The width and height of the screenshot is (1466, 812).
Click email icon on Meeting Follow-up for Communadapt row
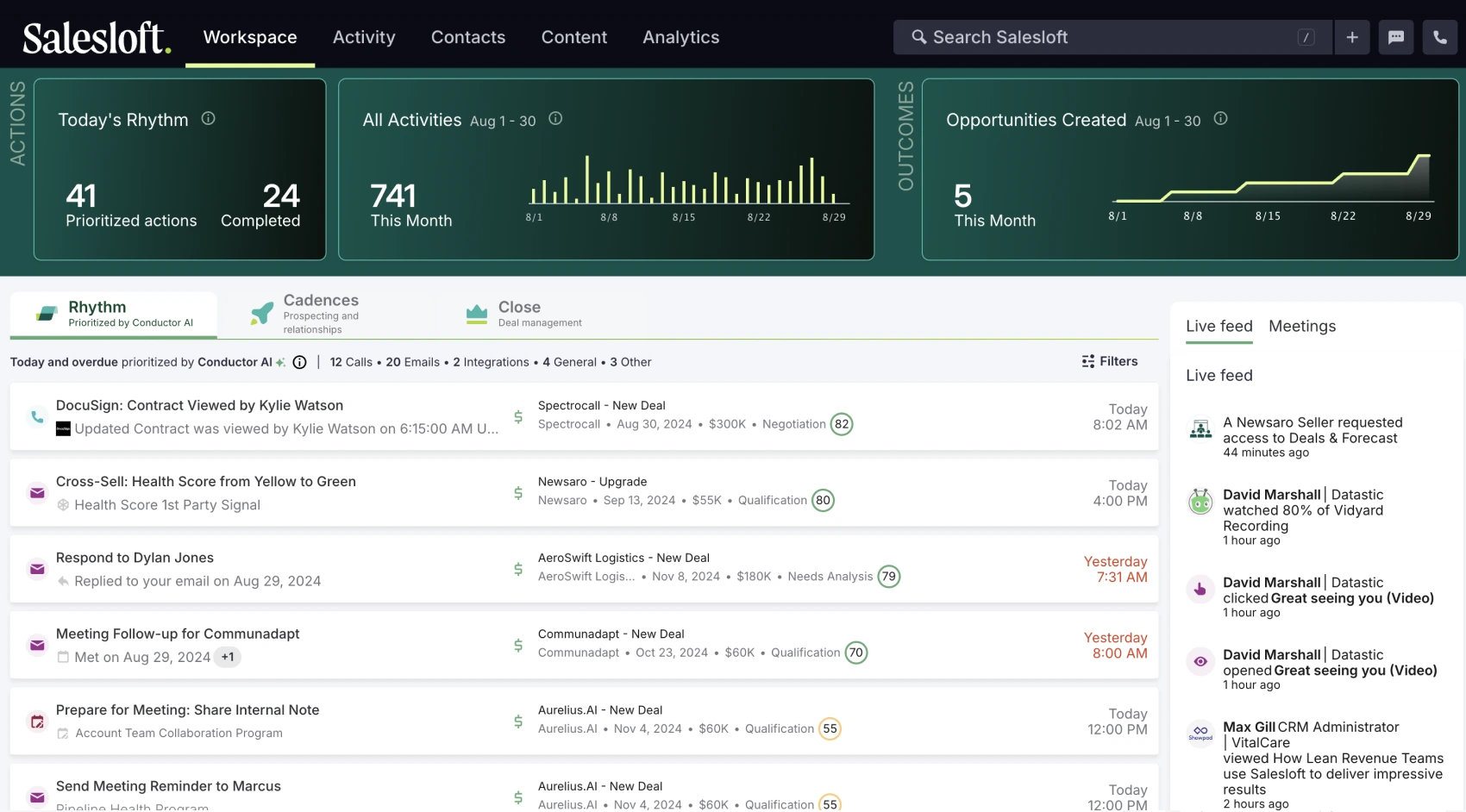pos(37,646)
